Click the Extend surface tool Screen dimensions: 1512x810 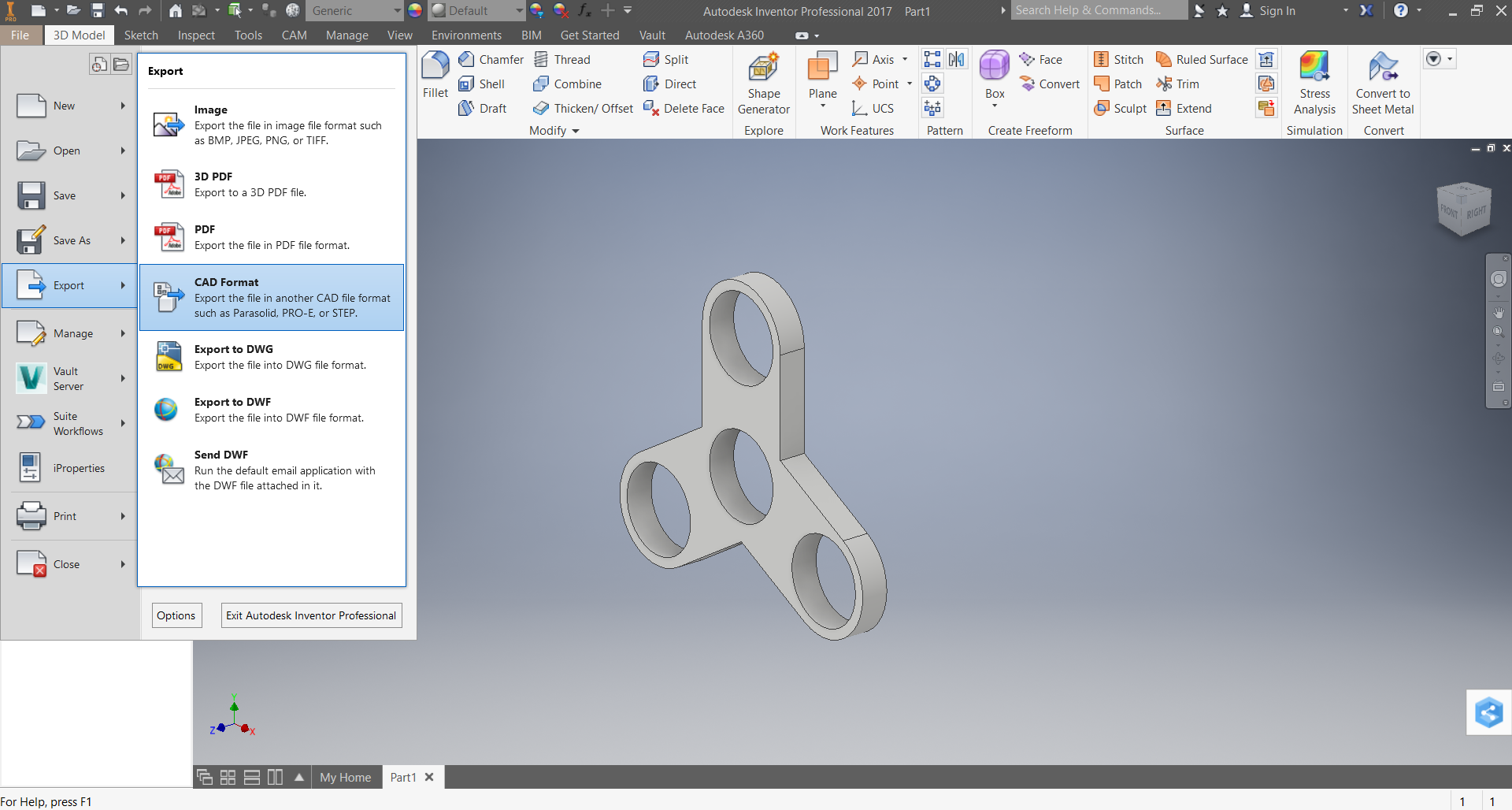1184,109
